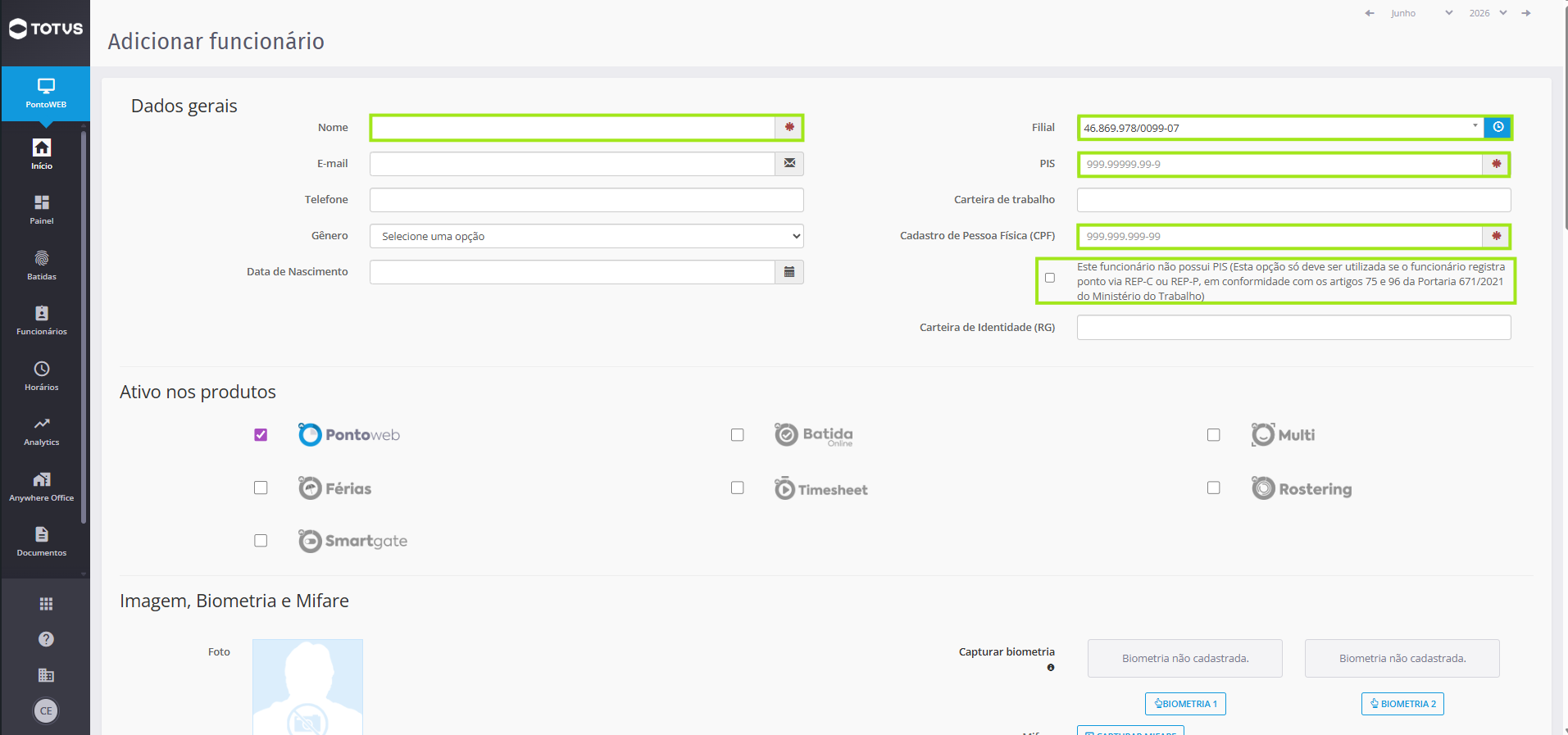Open the help question mark icon
Screen dimensions: 1568x735
[x=46, y=639]
